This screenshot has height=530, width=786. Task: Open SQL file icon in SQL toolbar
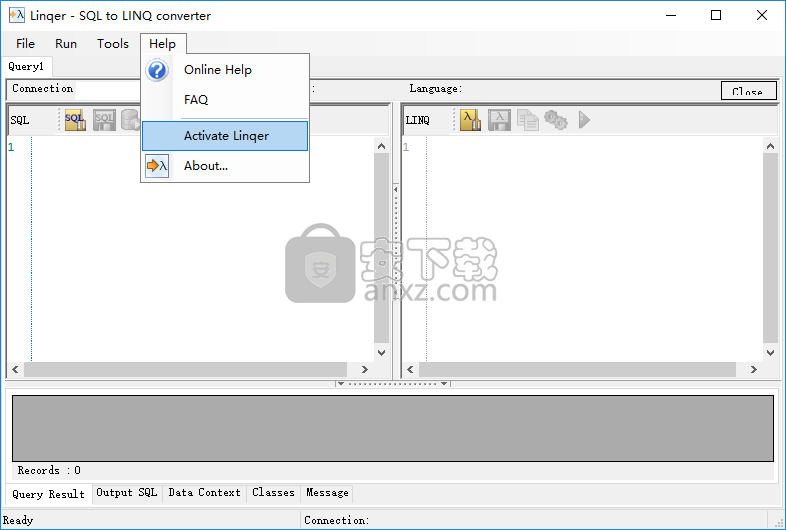click(75, 120)
